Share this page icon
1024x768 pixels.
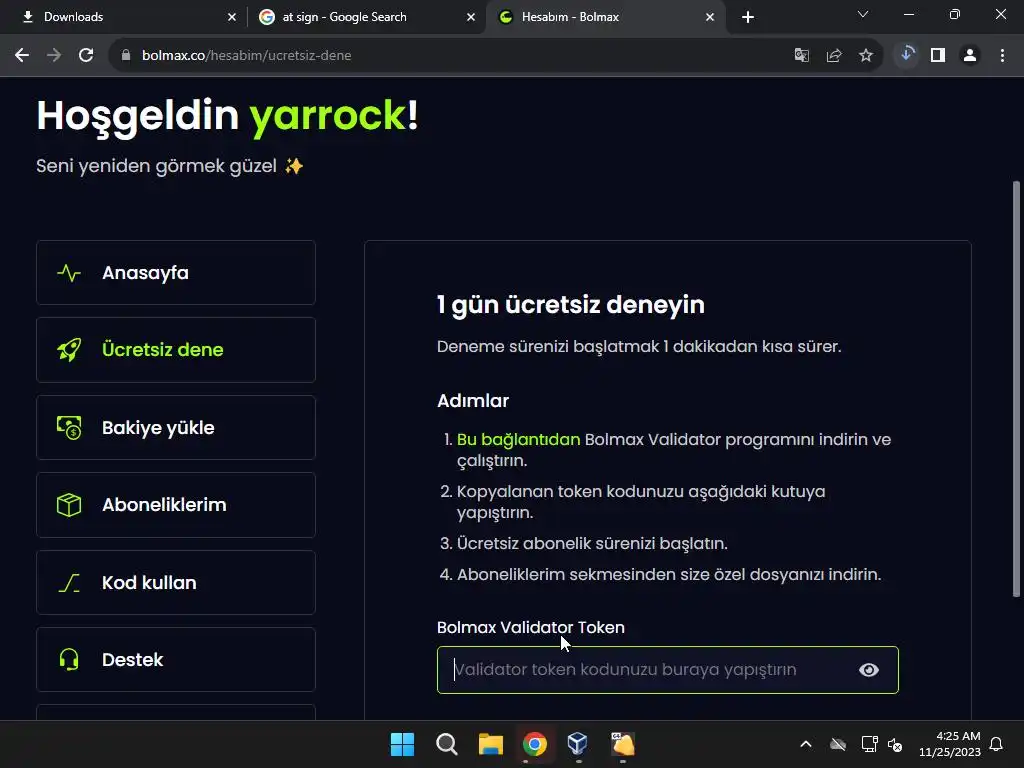point(834,56)
